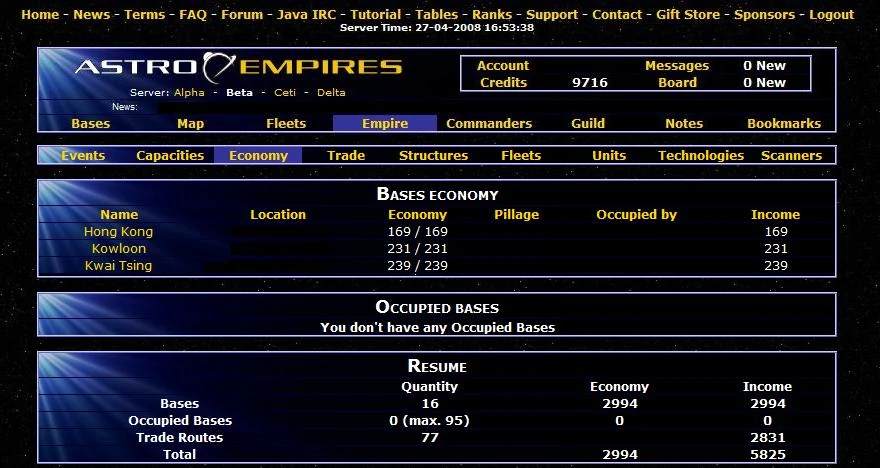The image size is (880, 468).
Task: Switch to the Technologies sub-tab
Action: click(x=701, y=155)
